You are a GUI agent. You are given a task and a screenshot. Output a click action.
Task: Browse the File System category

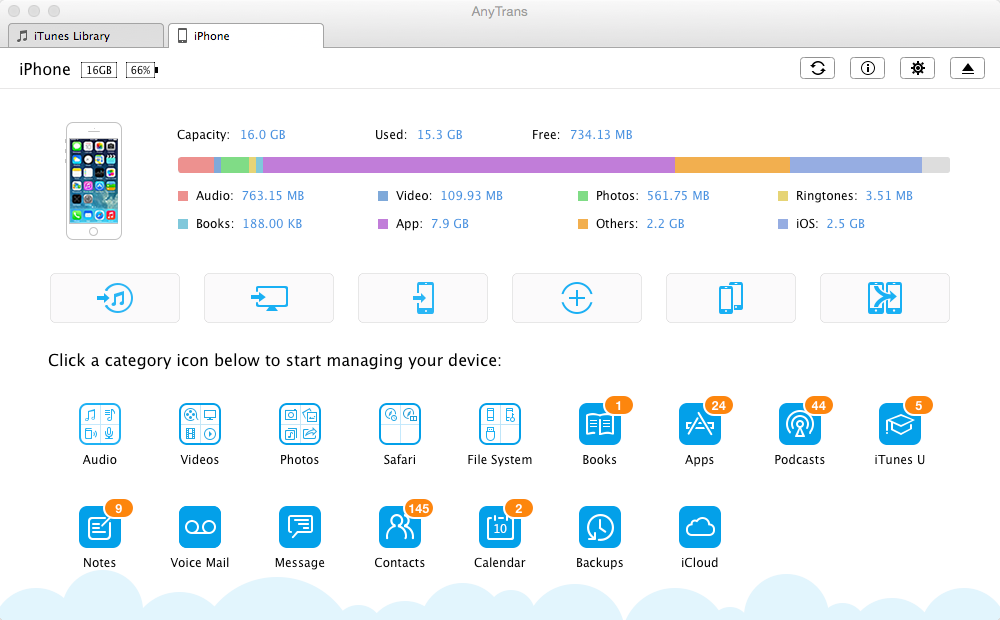point(500,424)
